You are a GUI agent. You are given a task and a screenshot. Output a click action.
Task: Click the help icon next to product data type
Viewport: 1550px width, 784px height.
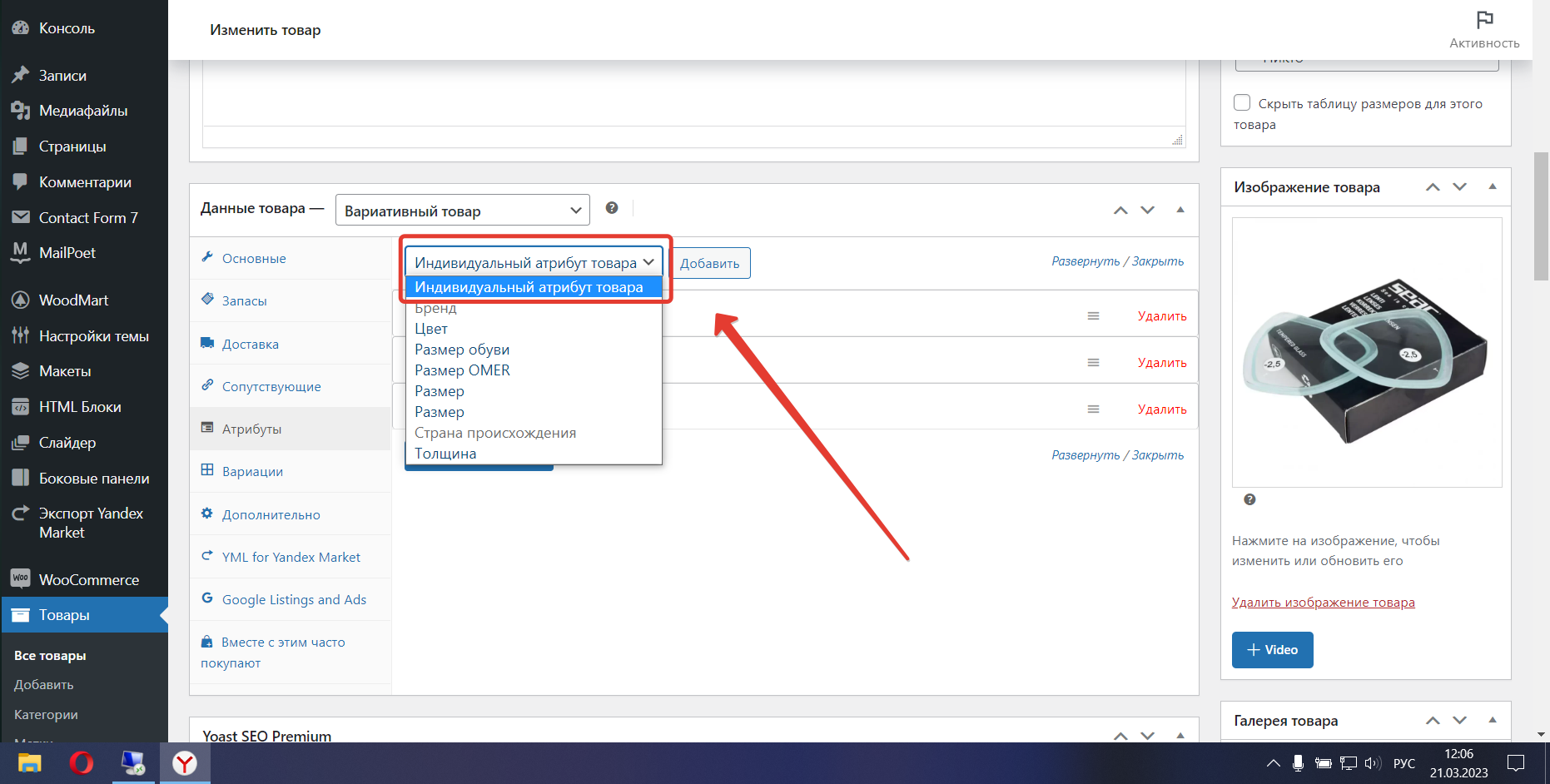coord(612,207)
